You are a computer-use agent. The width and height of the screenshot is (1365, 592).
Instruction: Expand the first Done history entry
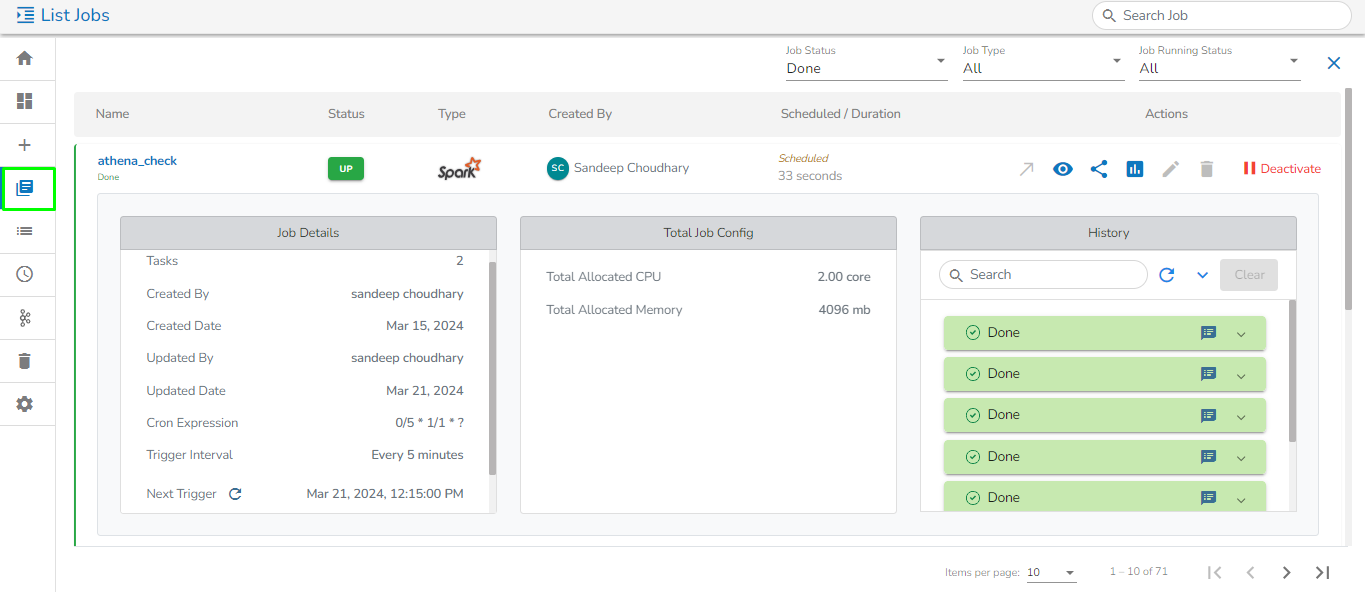pyautogui.click(x=1241, y=334)
